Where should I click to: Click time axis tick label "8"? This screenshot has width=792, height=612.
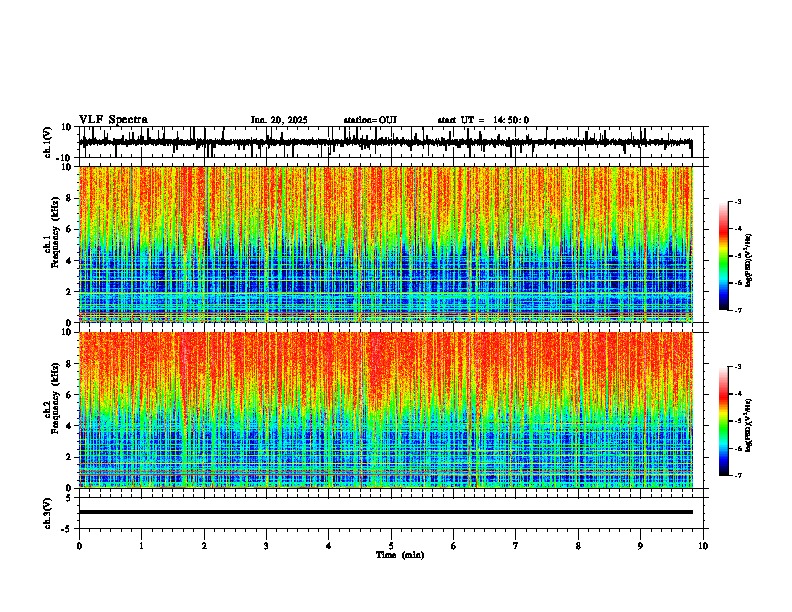tap(578, 546)
